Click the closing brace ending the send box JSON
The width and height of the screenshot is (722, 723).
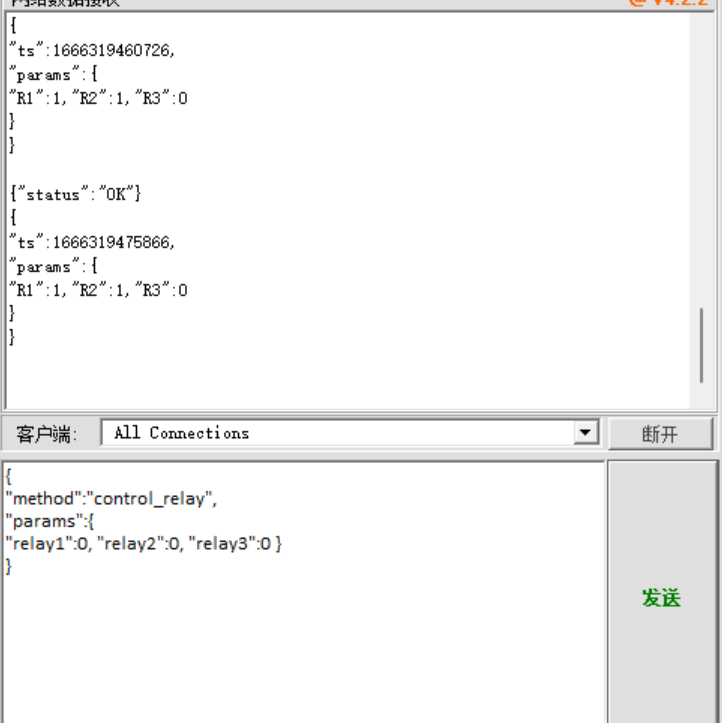[x=9, y=567]
